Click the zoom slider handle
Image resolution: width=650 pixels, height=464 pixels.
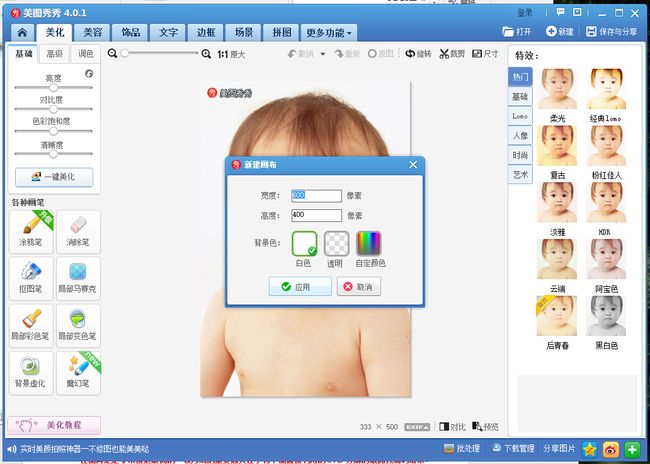pos(124,53)
